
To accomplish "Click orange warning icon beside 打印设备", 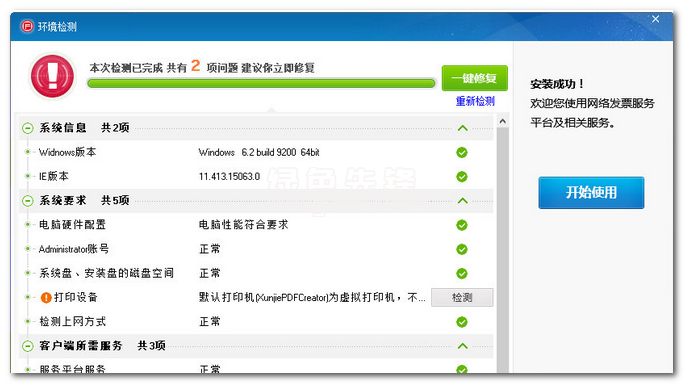I will [46, 298].
